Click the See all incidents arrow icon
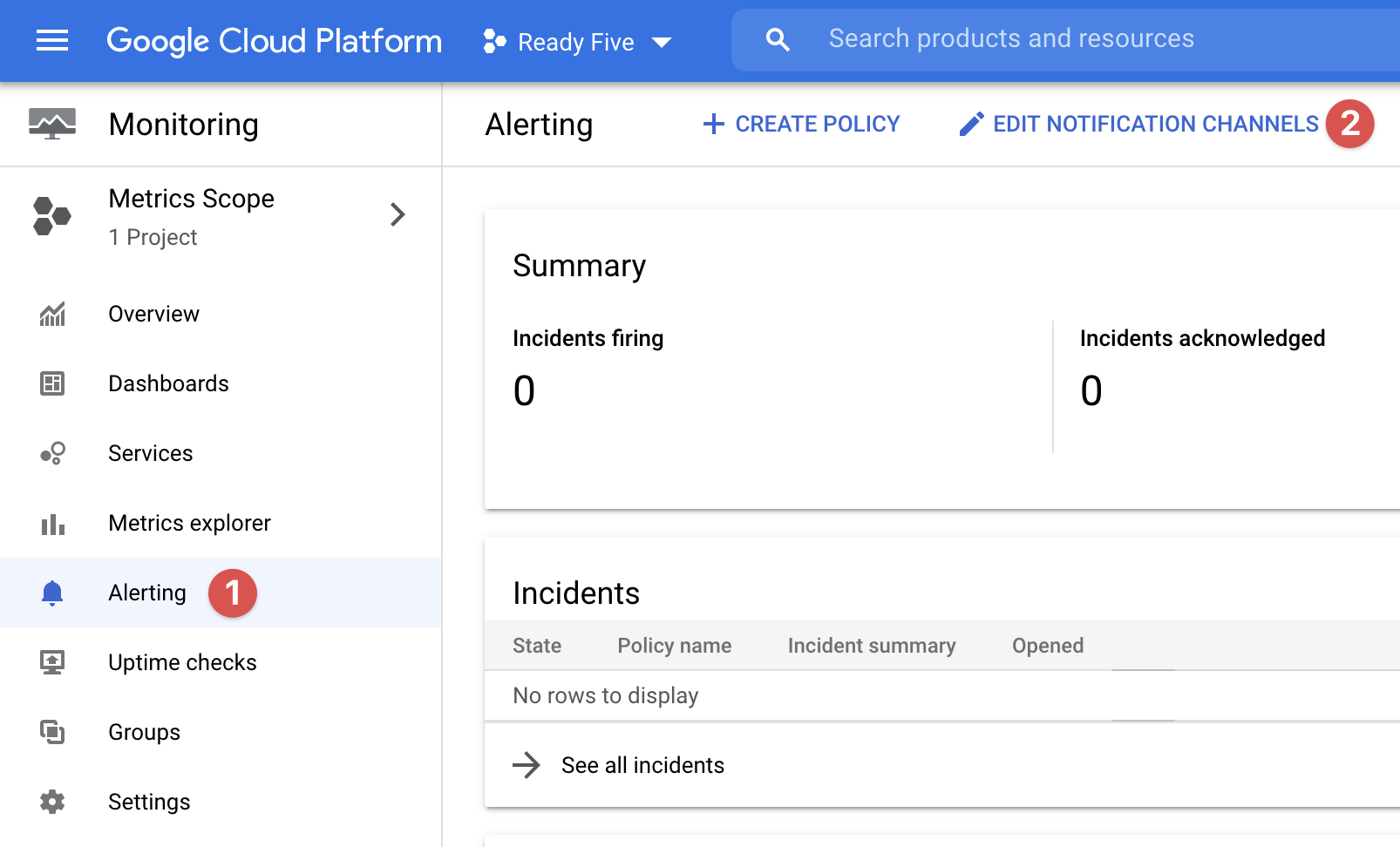 click(527, 765)
